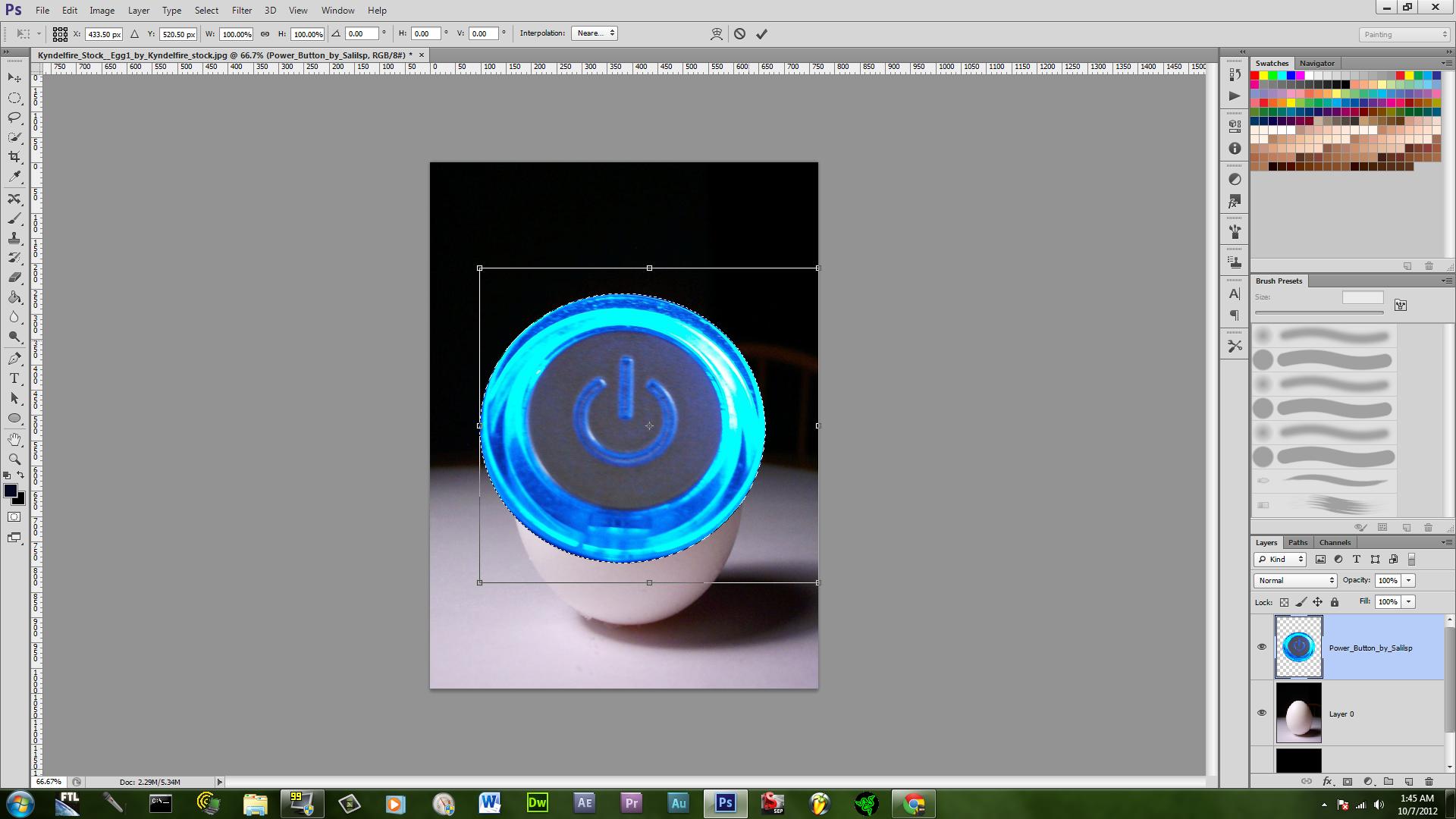Select the Brush tool

14,218
